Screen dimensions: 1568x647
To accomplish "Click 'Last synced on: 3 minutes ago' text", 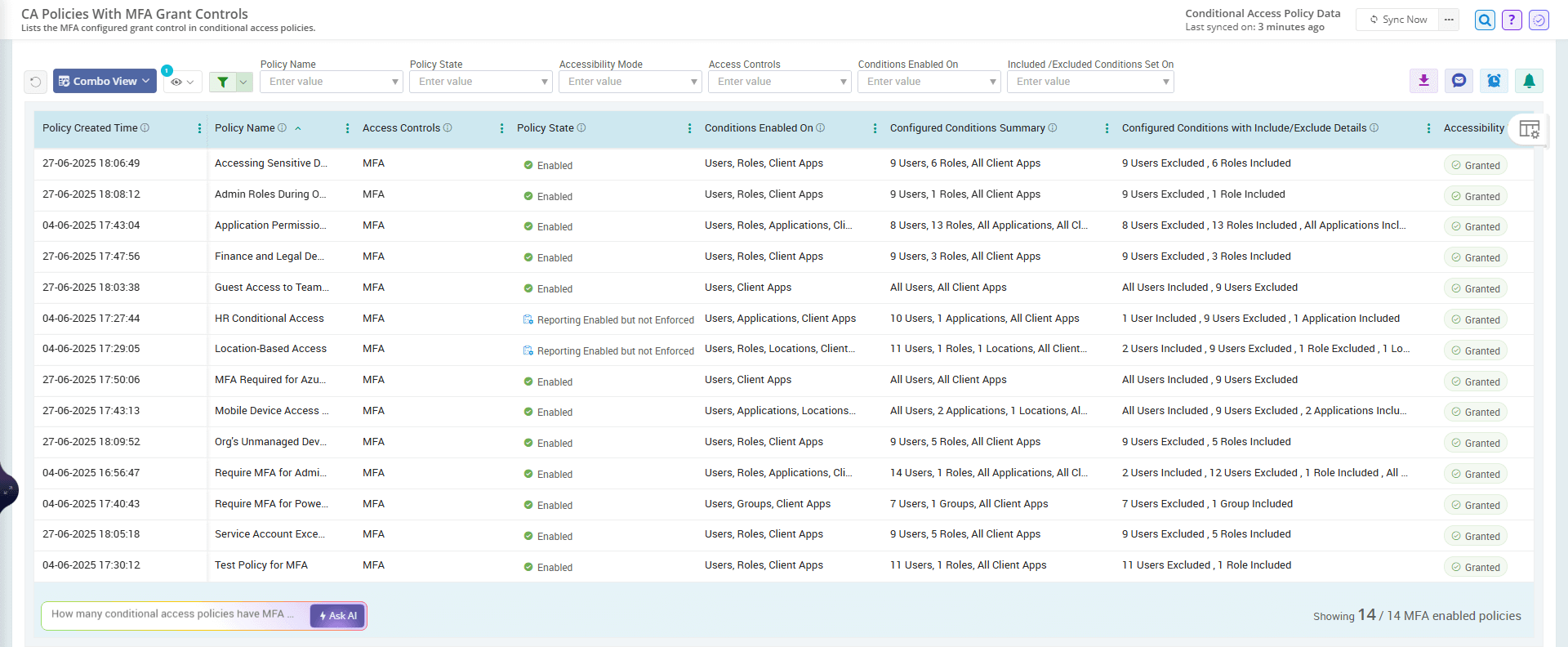I will click(1254, 27).
